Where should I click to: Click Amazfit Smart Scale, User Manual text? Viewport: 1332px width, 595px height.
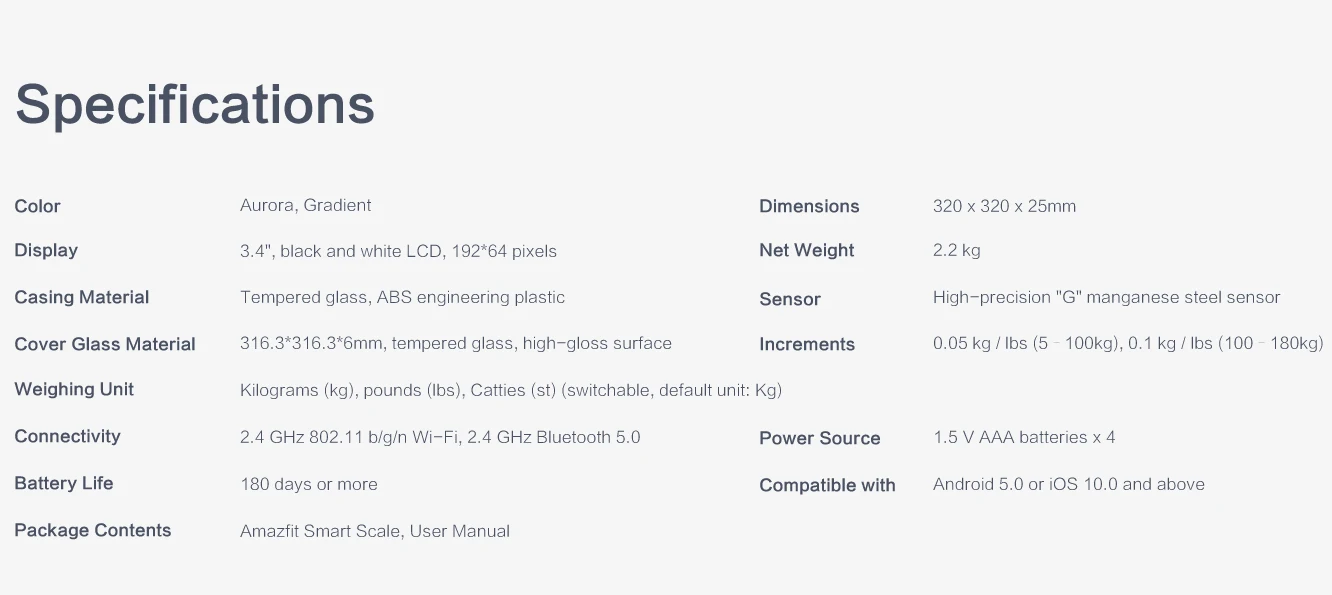click(375, 531)
